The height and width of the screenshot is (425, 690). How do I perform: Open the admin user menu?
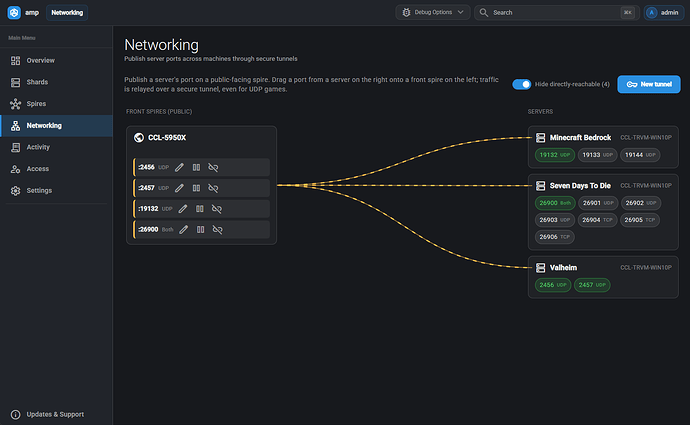coord(664,12)
